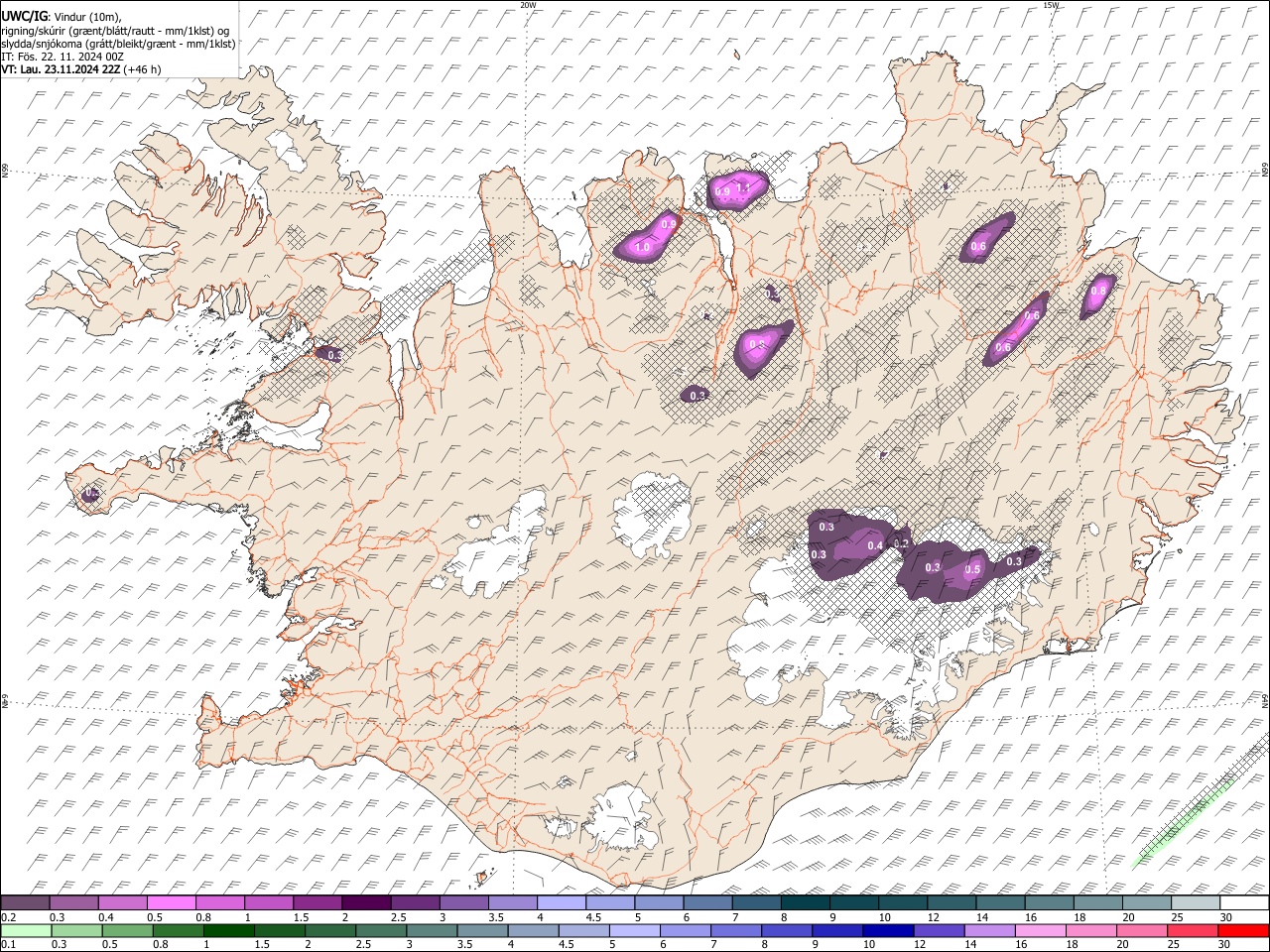
Task: Pick the white 30+ swatch in upper legend
Action: [x=1243, y=902]
